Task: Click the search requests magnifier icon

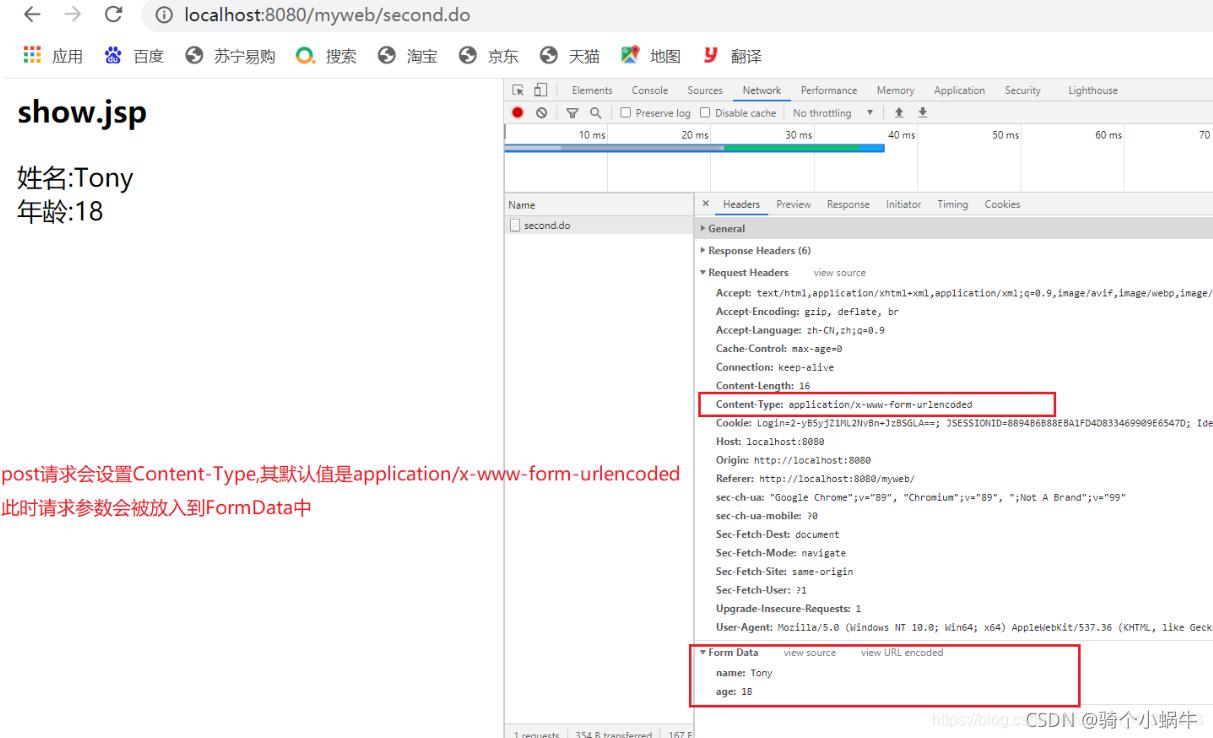Action: pos(596,112)
